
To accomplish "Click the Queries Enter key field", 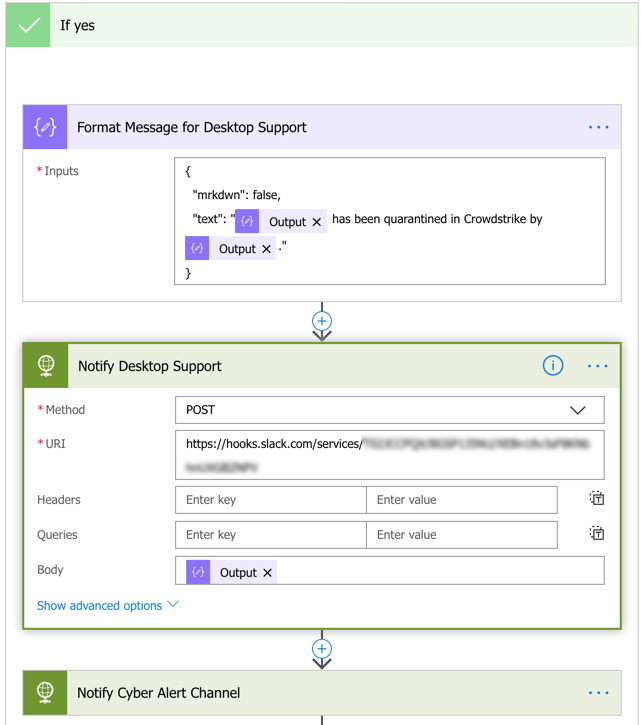I will 270,535.
